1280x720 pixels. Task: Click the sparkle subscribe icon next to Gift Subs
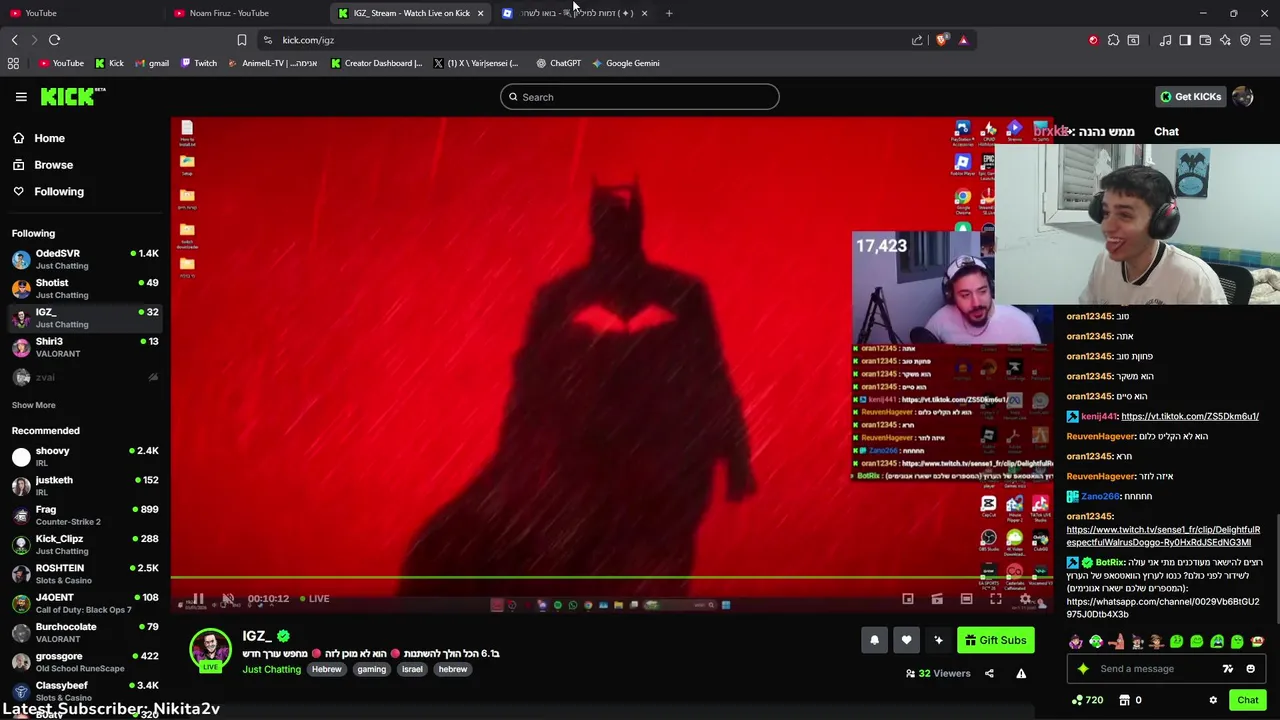tap(938, 640)
